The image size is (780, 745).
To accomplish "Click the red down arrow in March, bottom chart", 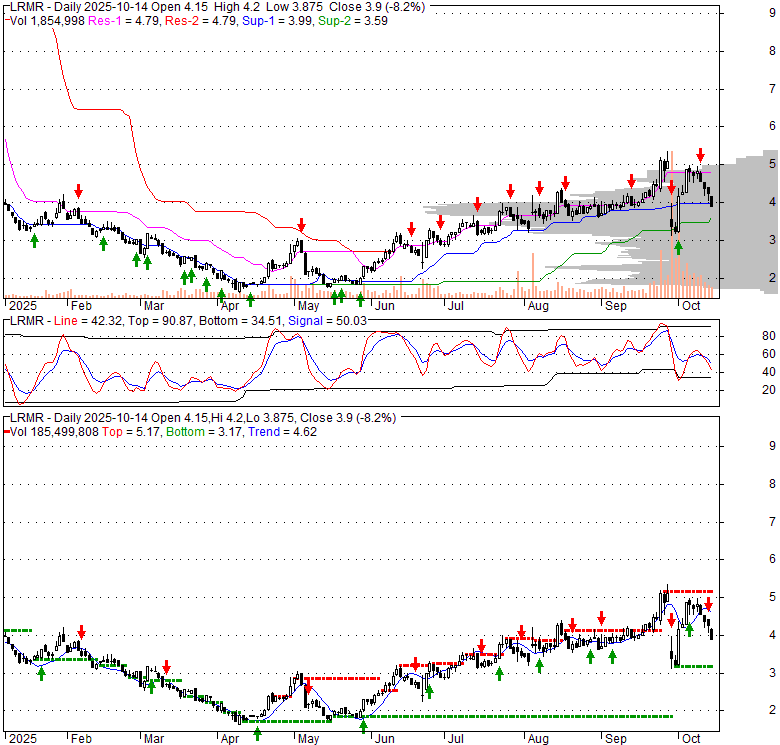I will pos(167,667).
